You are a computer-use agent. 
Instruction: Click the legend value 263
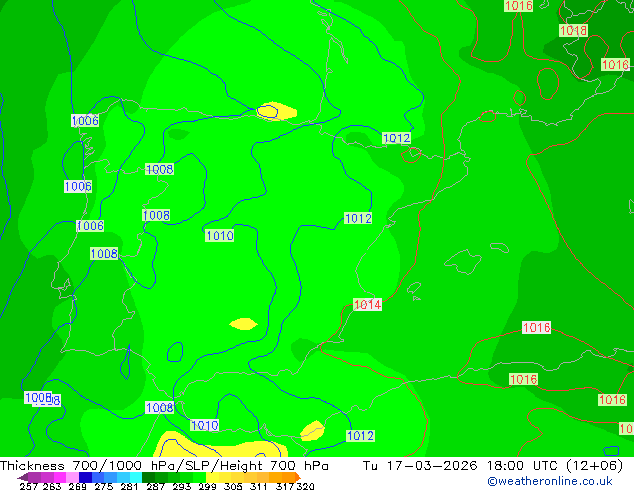[52, 486]
